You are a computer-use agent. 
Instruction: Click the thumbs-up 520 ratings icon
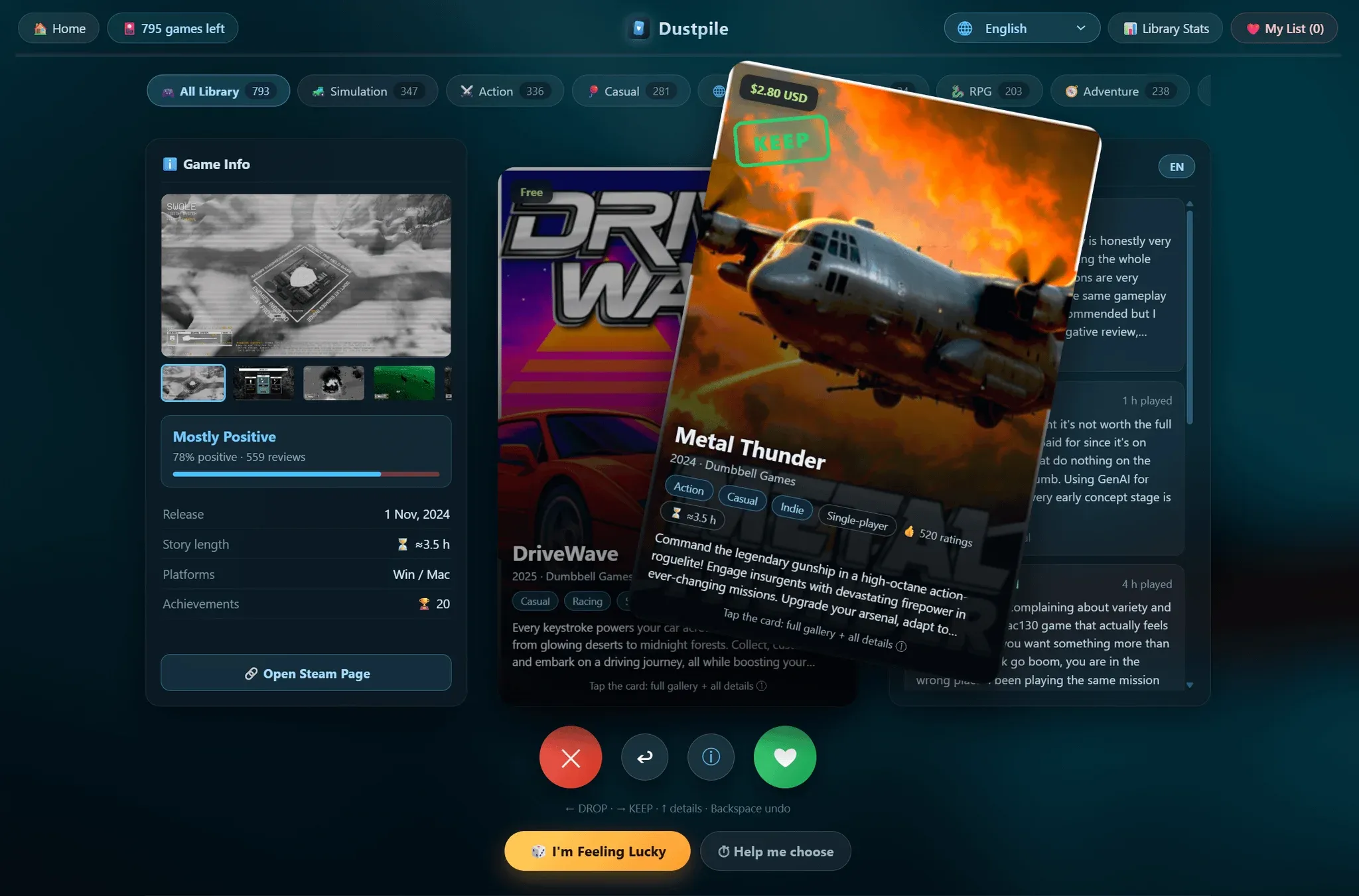coord(909,531)
